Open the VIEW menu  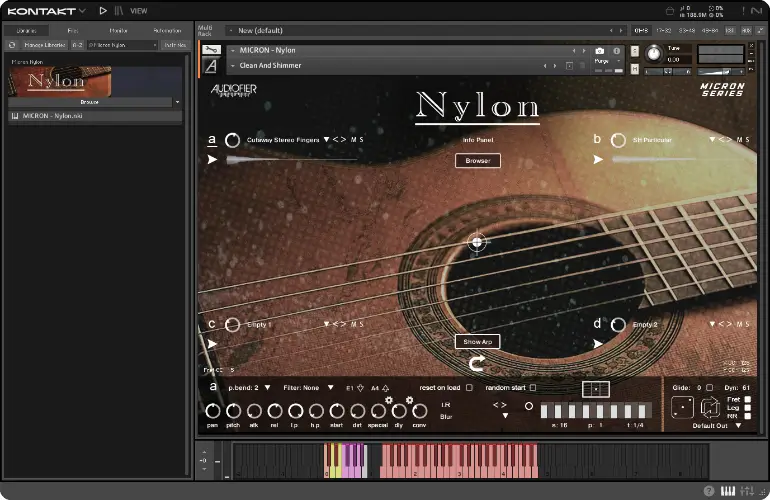[138, 11]
